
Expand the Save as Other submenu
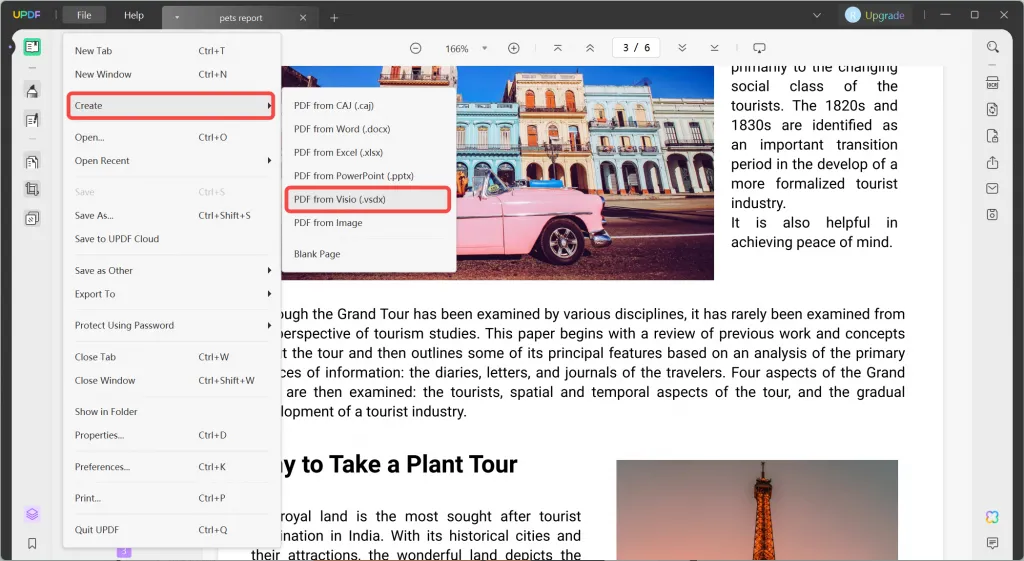pos(172,271)
